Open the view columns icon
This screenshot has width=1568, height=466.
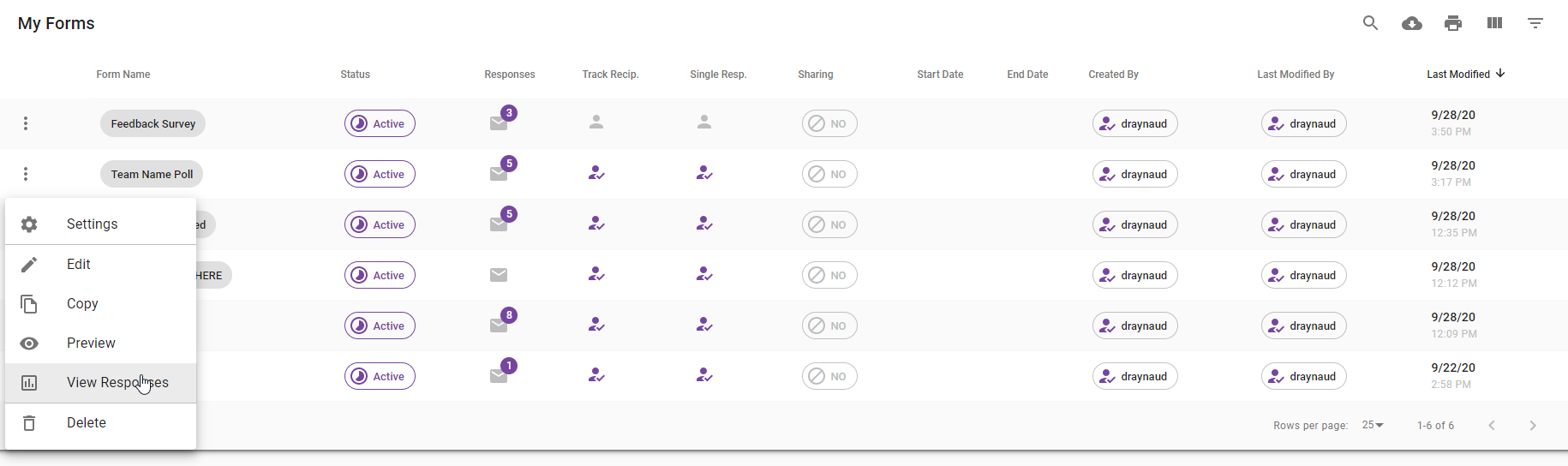coord(1494,23)
